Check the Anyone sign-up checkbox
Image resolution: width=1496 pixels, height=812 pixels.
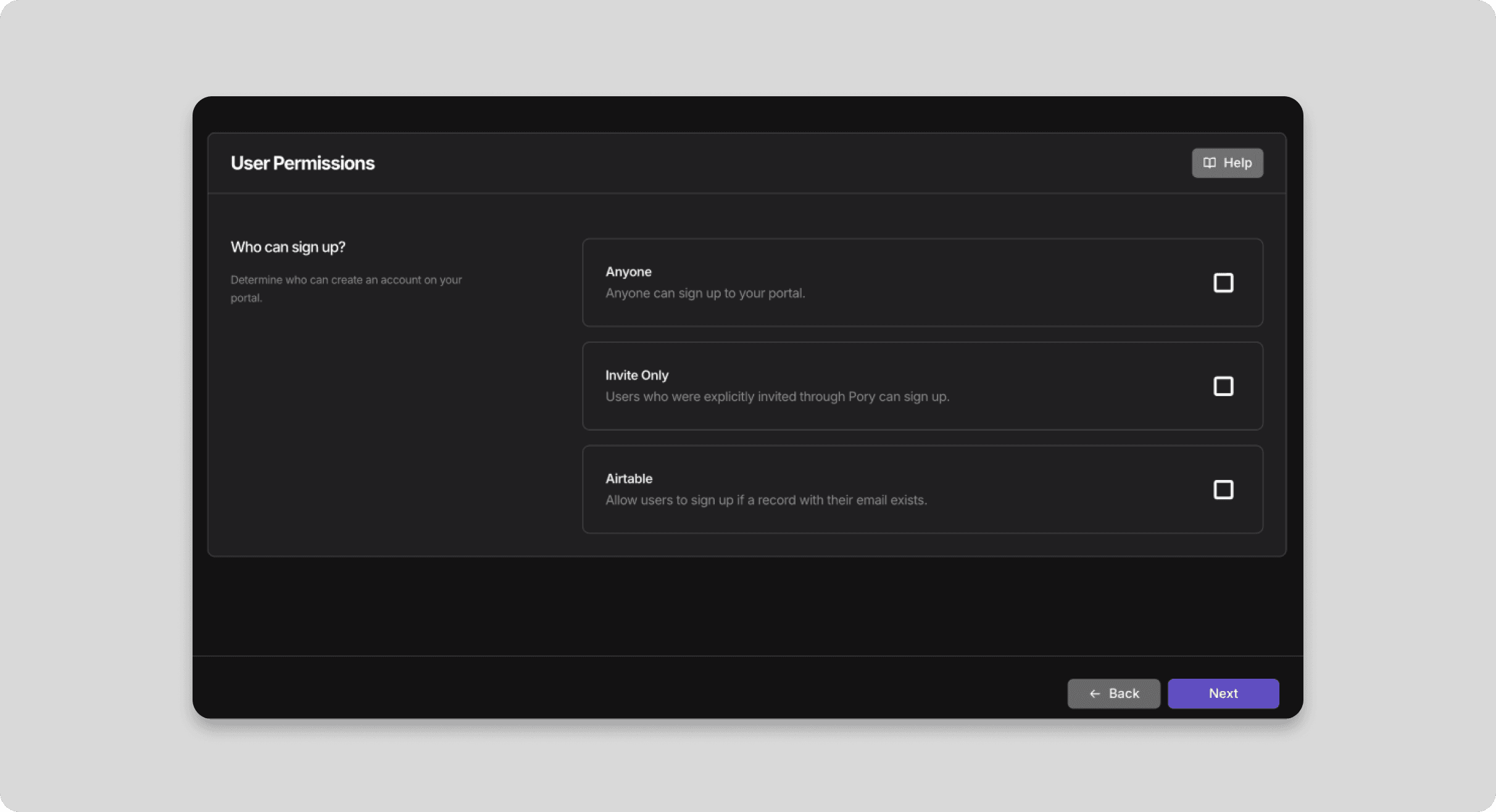tap(1223, 283)
